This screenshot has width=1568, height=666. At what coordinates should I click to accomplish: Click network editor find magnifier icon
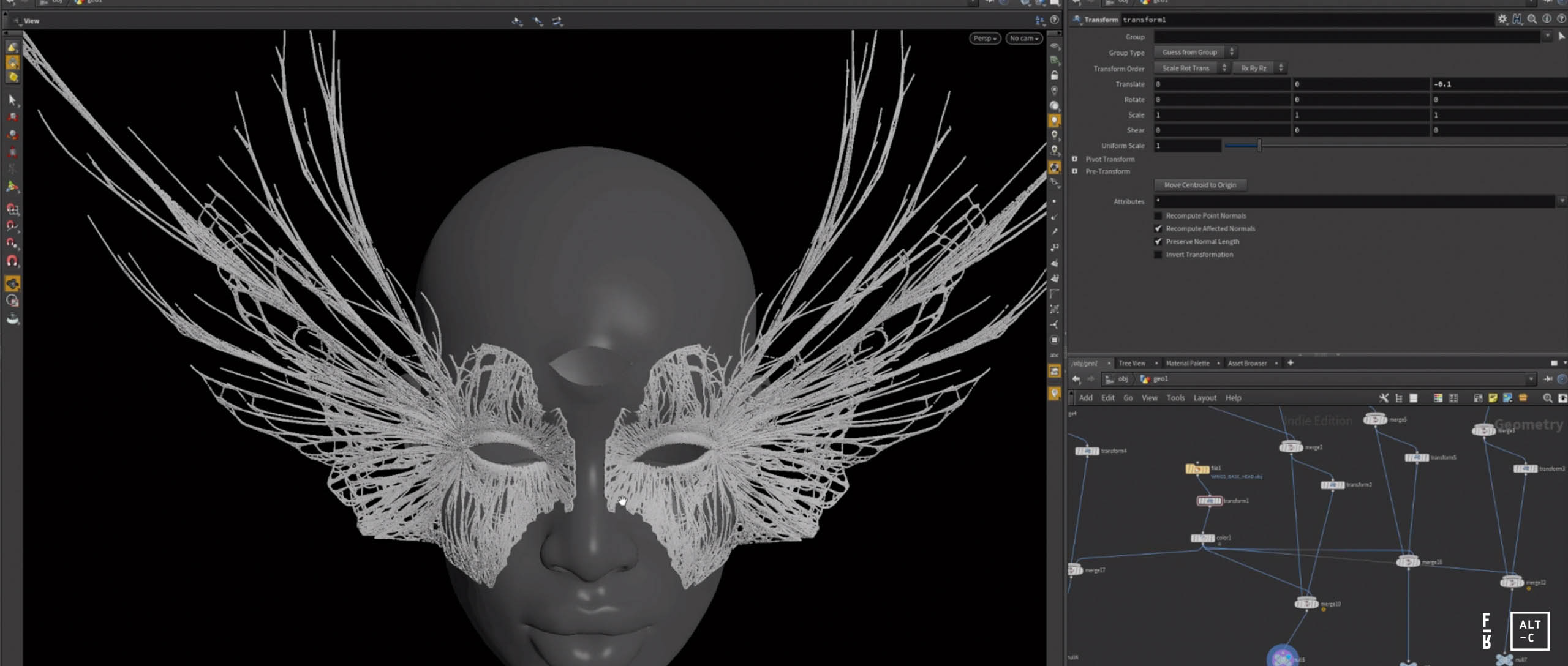[x=1548, y=398]
